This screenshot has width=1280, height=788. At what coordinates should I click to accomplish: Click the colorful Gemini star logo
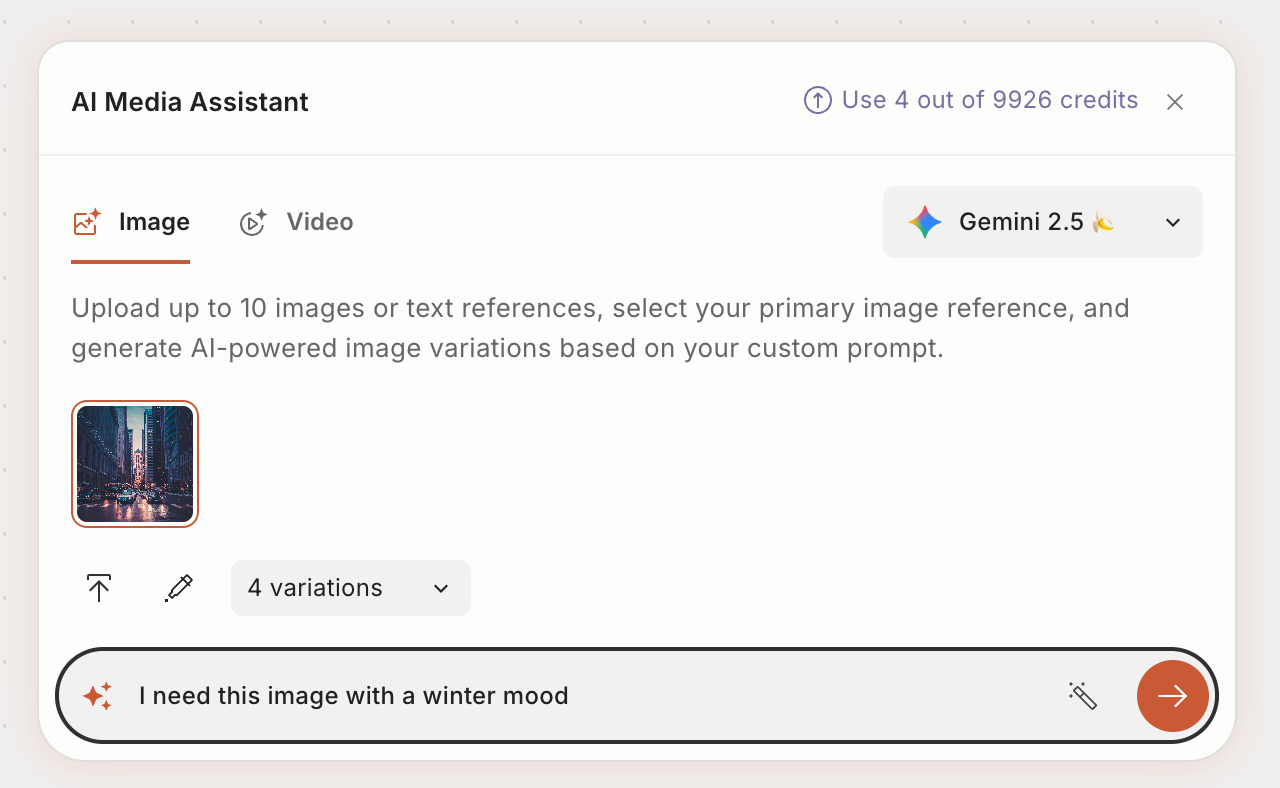click(x=924, y=222)
